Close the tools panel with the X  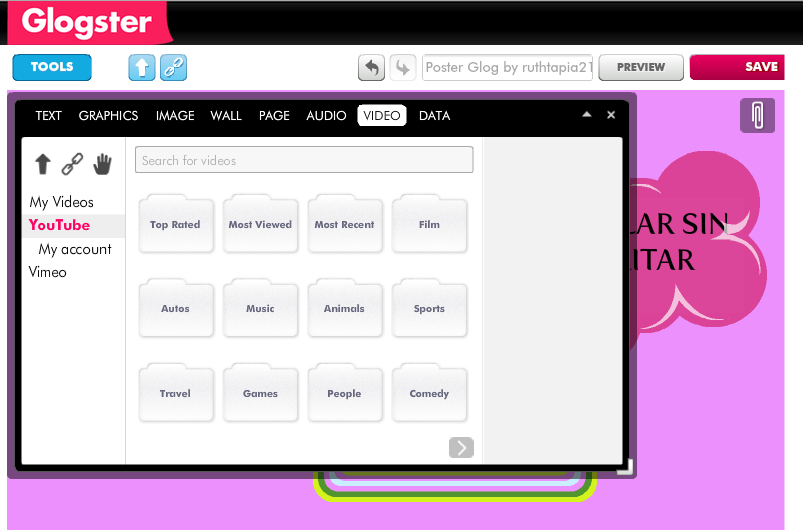coord(611,115)
